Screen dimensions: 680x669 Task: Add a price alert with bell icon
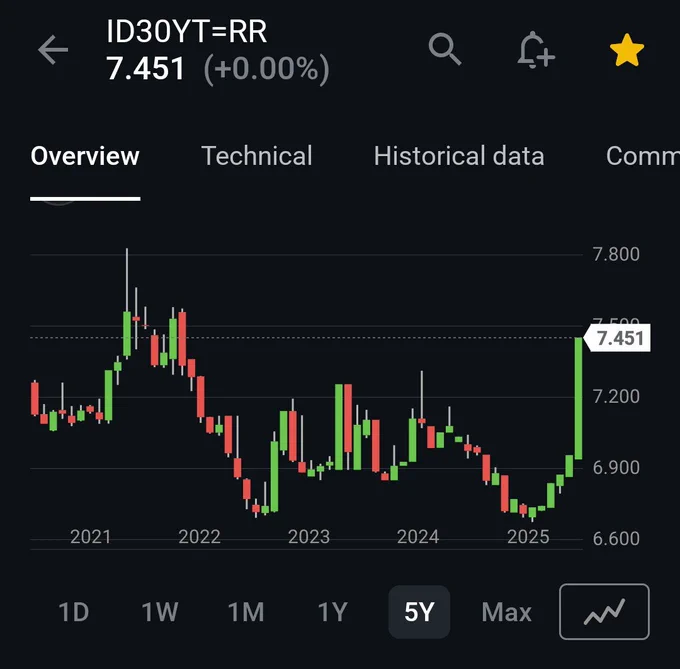(536, 50)
